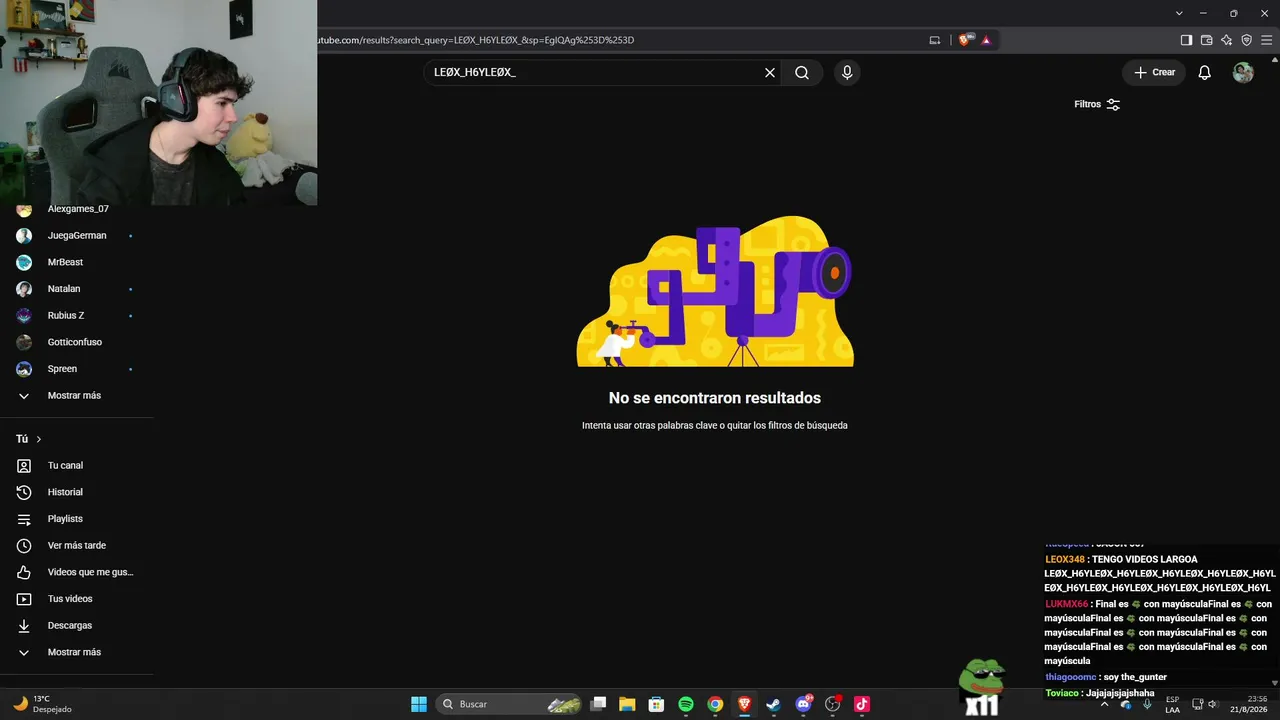Open the JuegaGerman subscription channel
Image resolution: width=1280 pixels, height=720 pixels.
pos(77,235)
